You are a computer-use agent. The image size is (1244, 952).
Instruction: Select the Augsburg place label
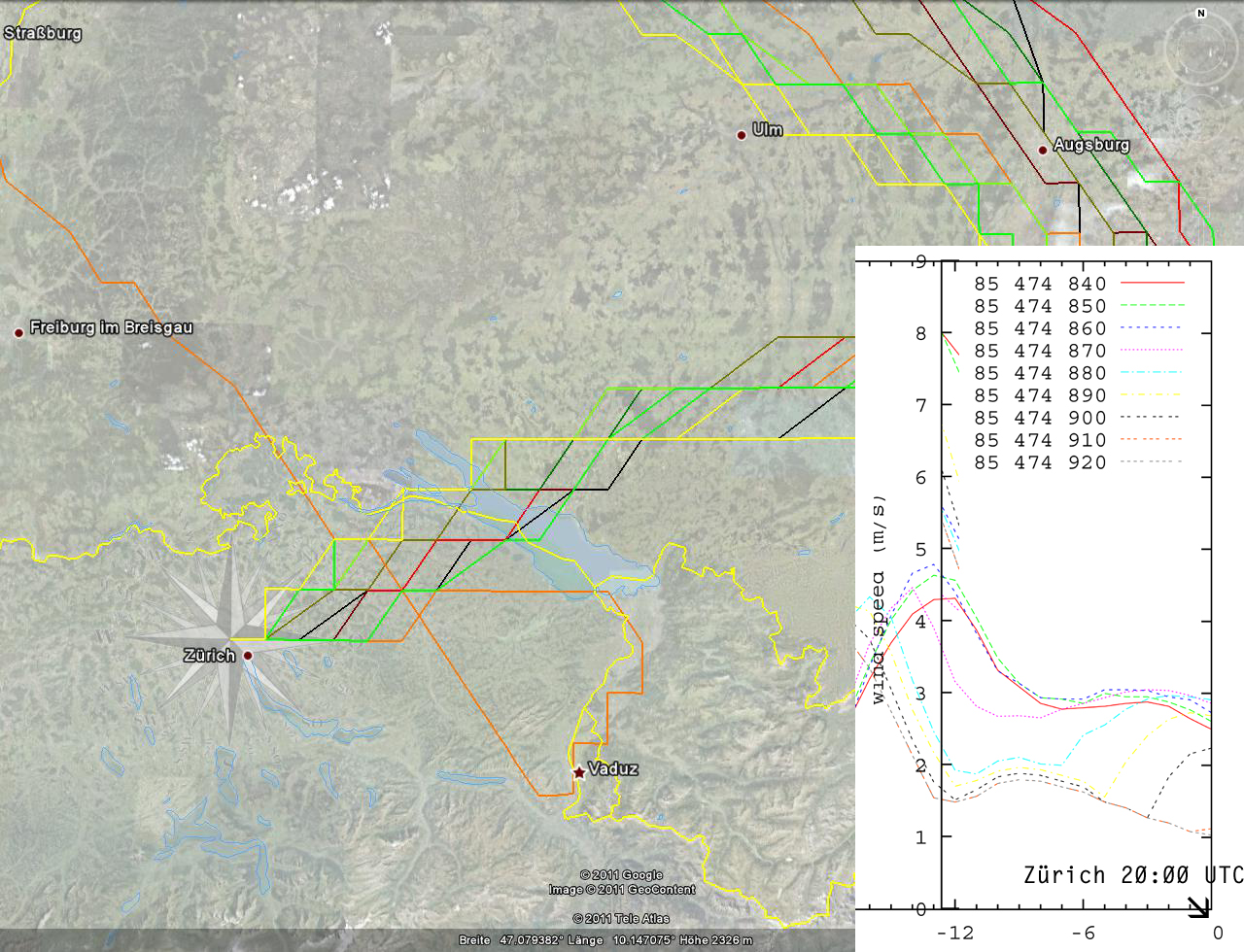pyautogui.click(x=1091, y=145)
